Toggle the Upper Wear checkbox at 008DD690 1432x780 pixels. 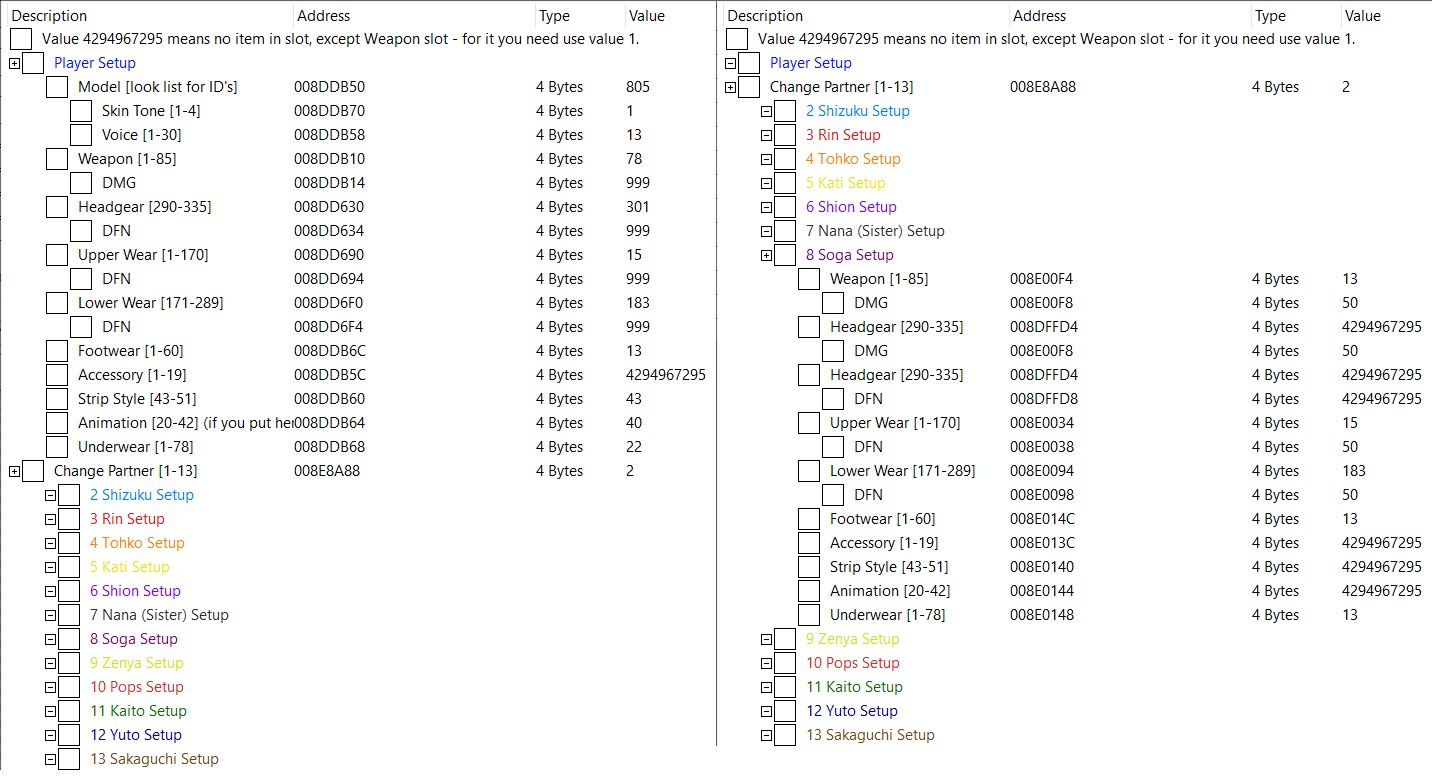(57, 255)
